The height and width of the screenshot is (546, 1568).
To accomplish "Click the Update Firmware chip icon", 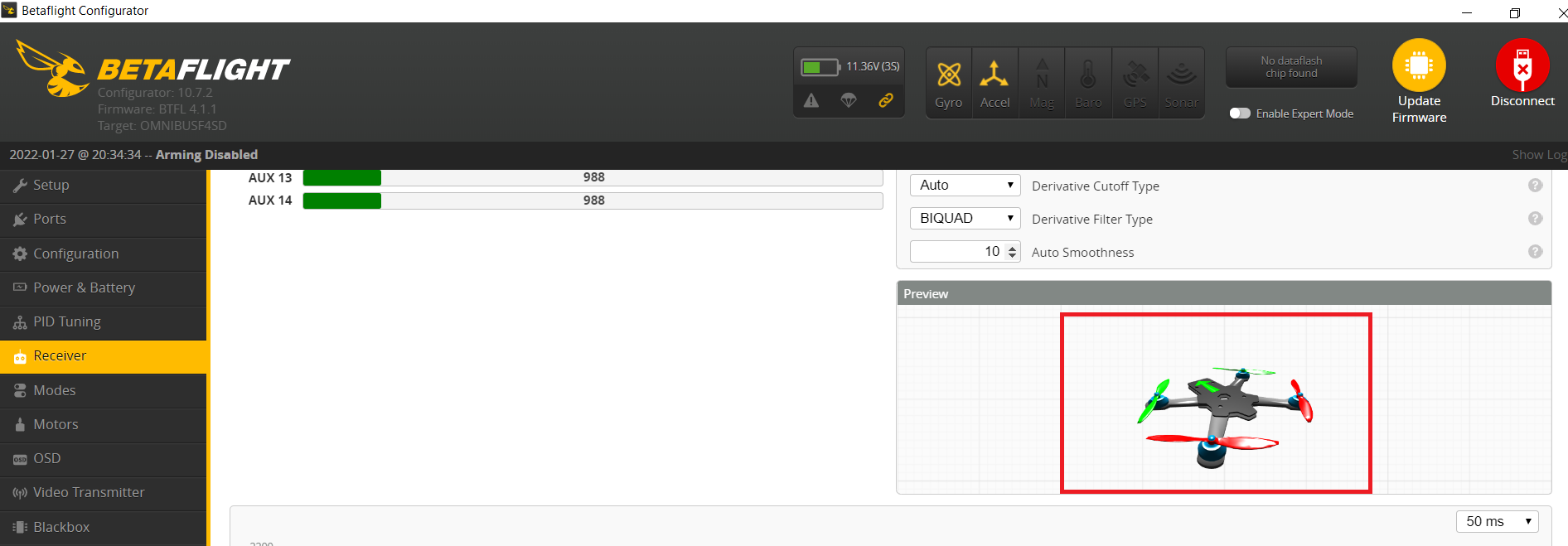I will coord(1419,65).
